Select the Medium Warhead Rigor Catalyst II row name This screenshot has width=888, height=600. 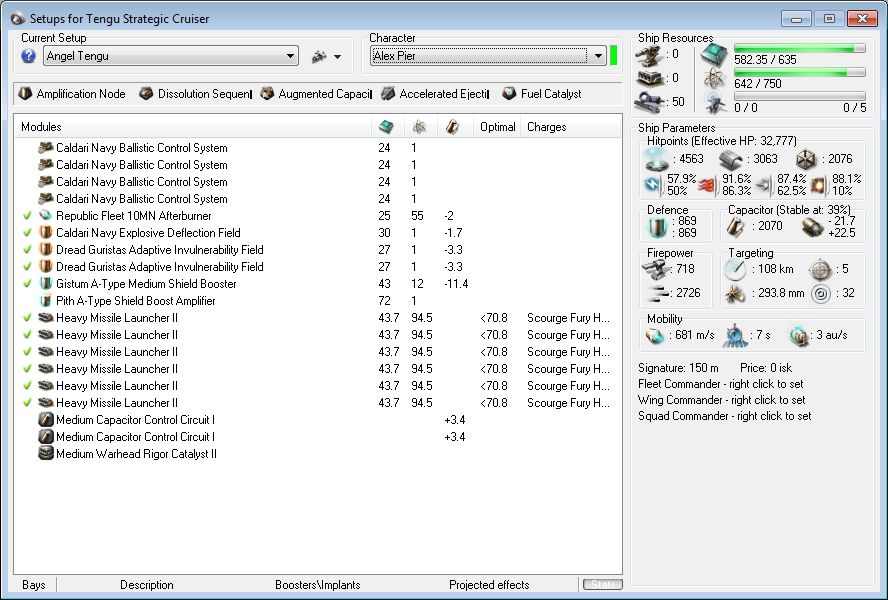pyautogui.click(x=136, y=454)
